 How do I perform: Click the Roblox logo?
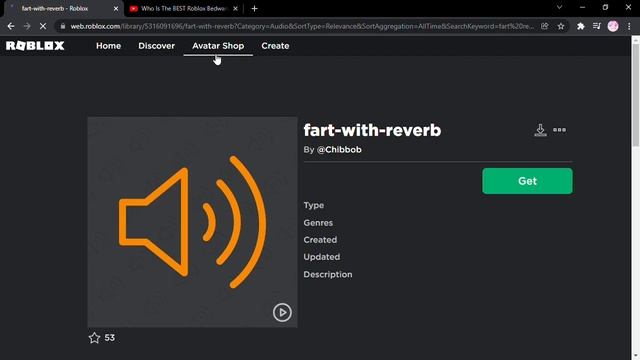[35, 46]
